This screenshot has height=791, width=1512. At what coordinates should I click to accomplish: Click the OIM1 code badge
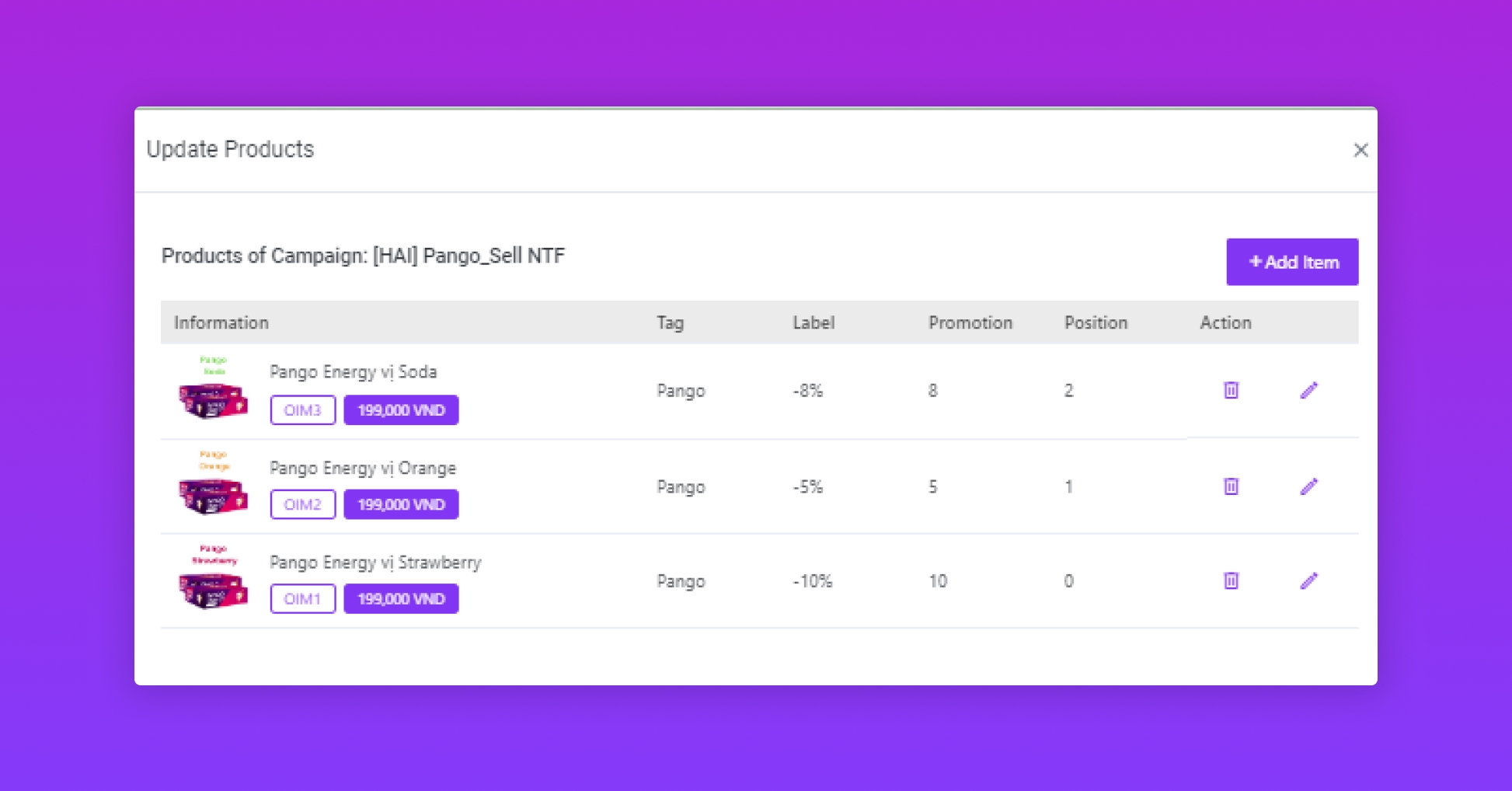(302, 599)
